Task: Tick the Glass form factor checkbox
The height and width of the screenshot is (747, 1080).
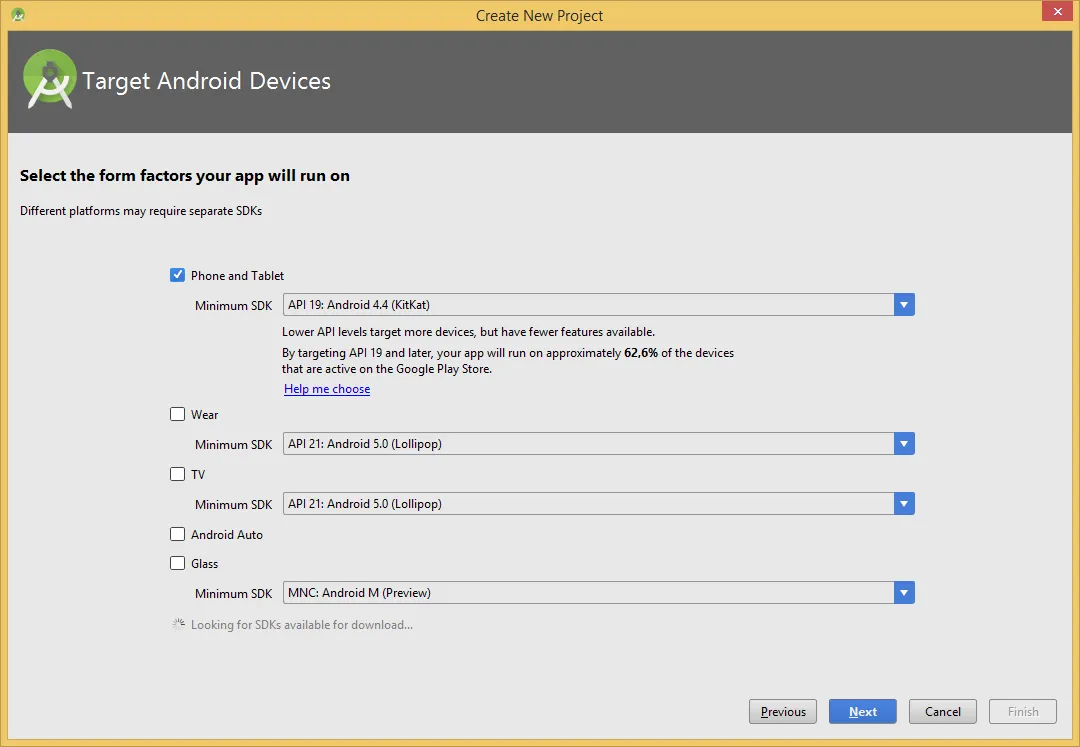Action: click(x=178, y=563)
